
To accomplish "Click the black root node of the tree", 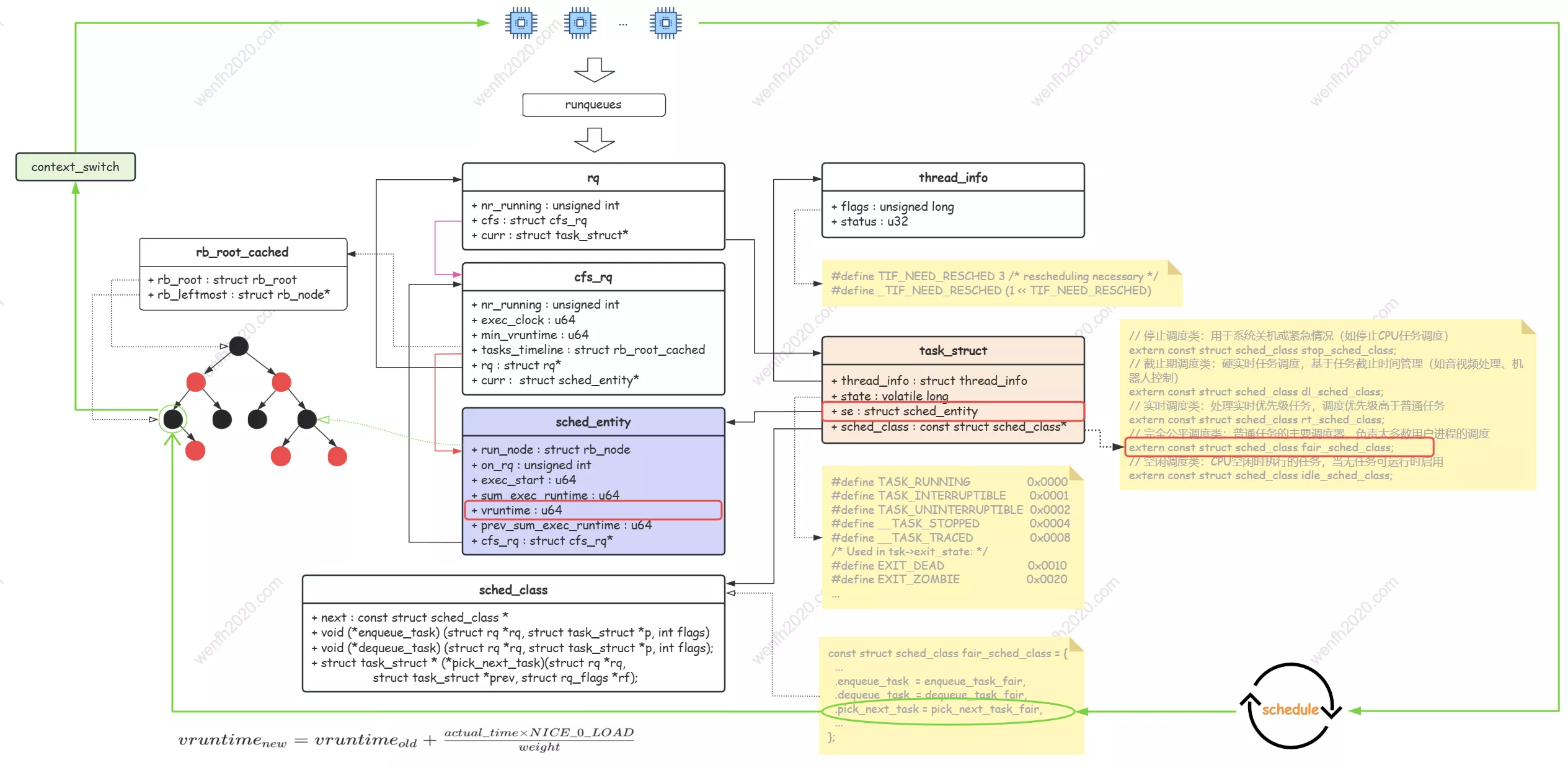I will pos(239,346).
